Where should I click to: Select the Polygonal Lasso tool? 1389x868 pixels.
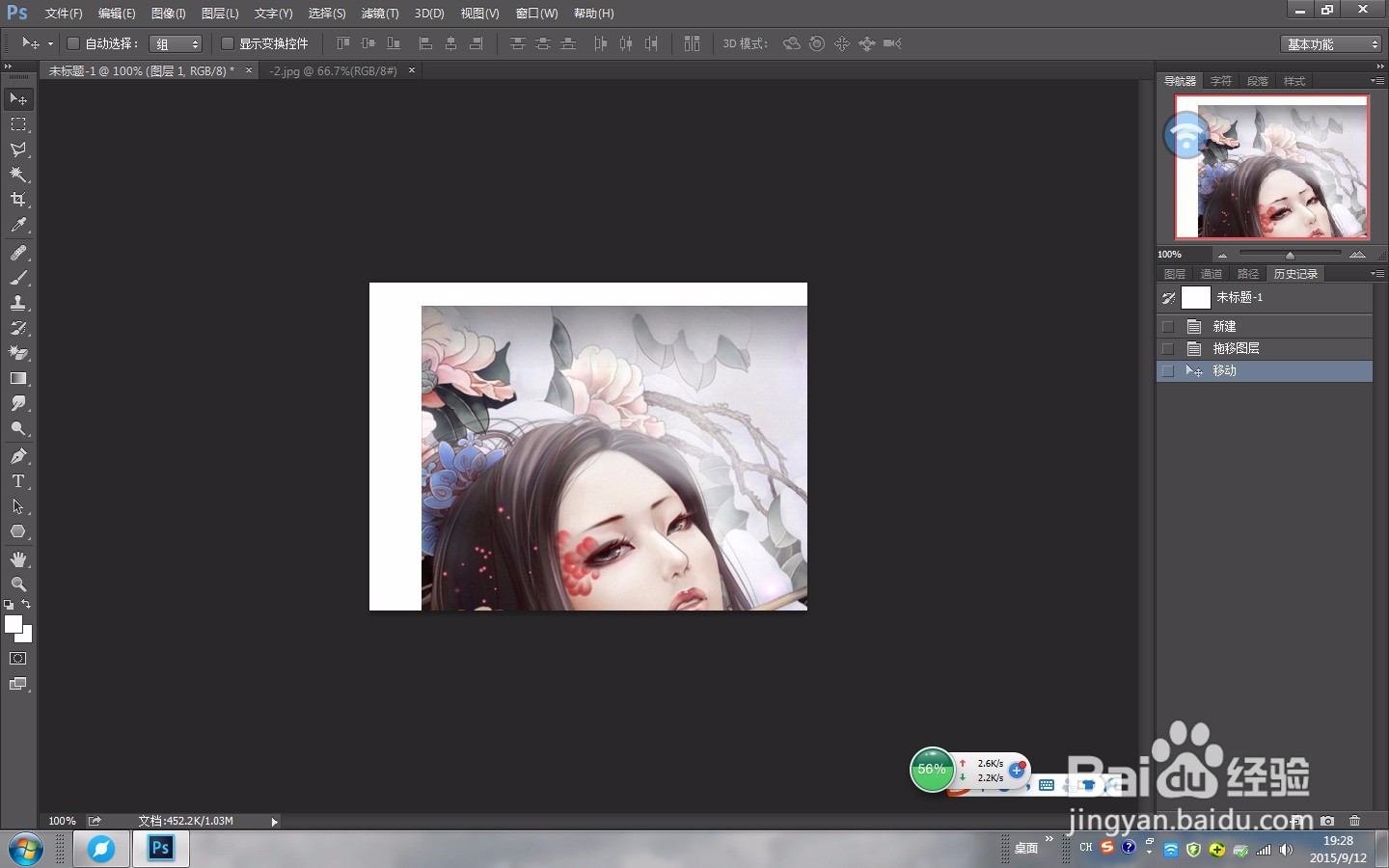pos(18,149)
